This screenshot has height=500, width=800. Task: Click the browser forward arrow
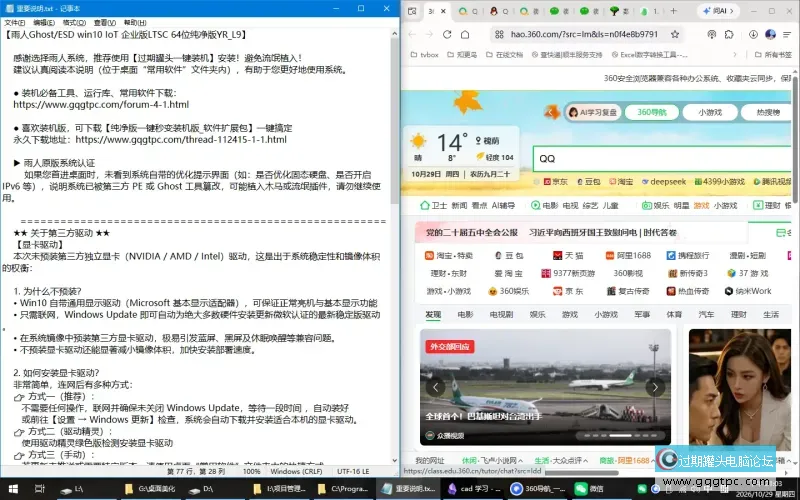pyautogui.click(x=429, y=34)
